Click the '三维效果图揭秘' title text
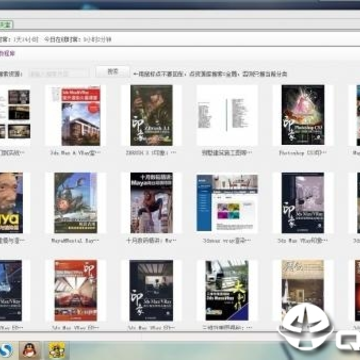 tap(227, 328)
